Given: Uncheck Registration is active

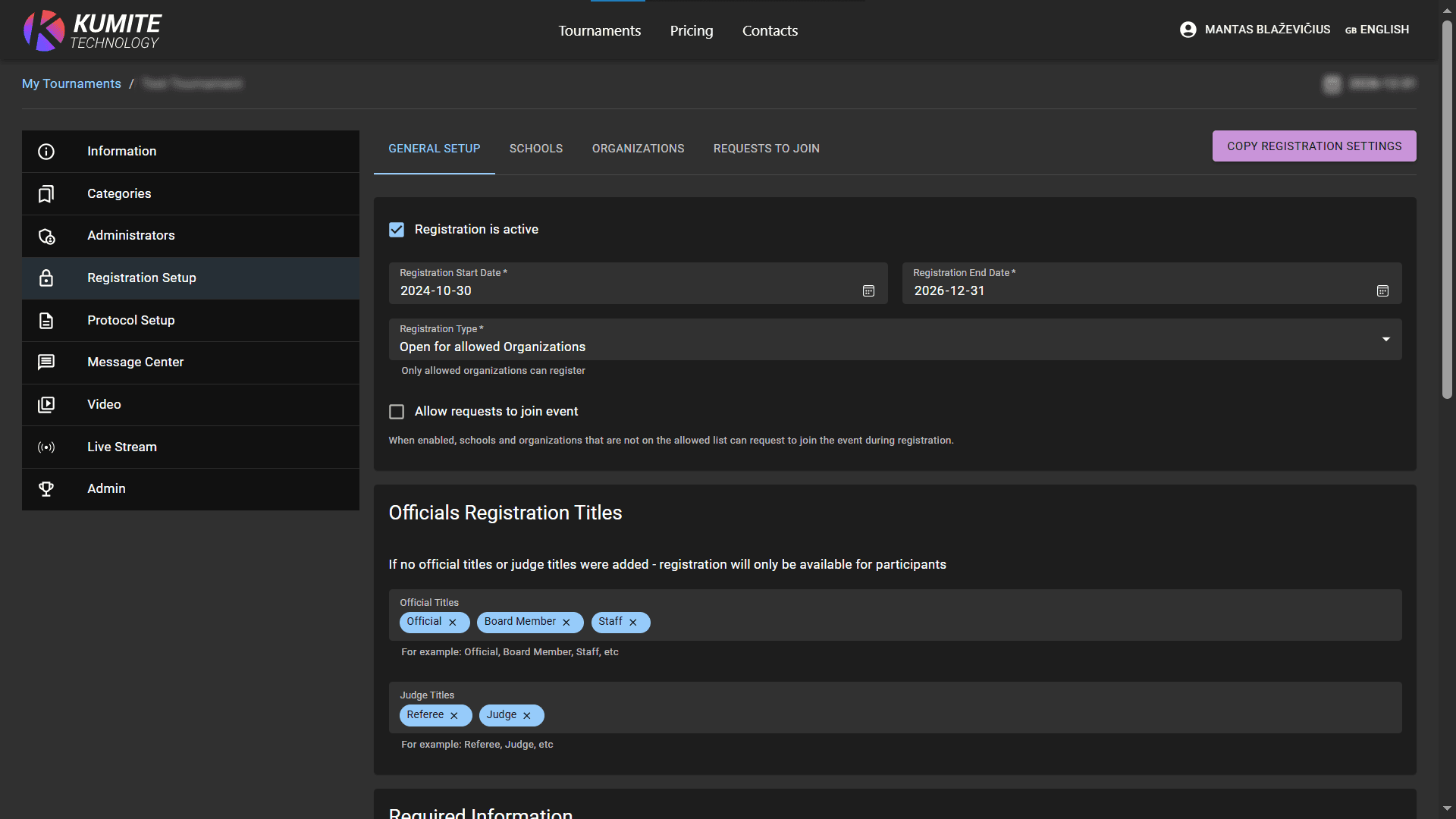Looking at the screenshot, I should 397,229.
